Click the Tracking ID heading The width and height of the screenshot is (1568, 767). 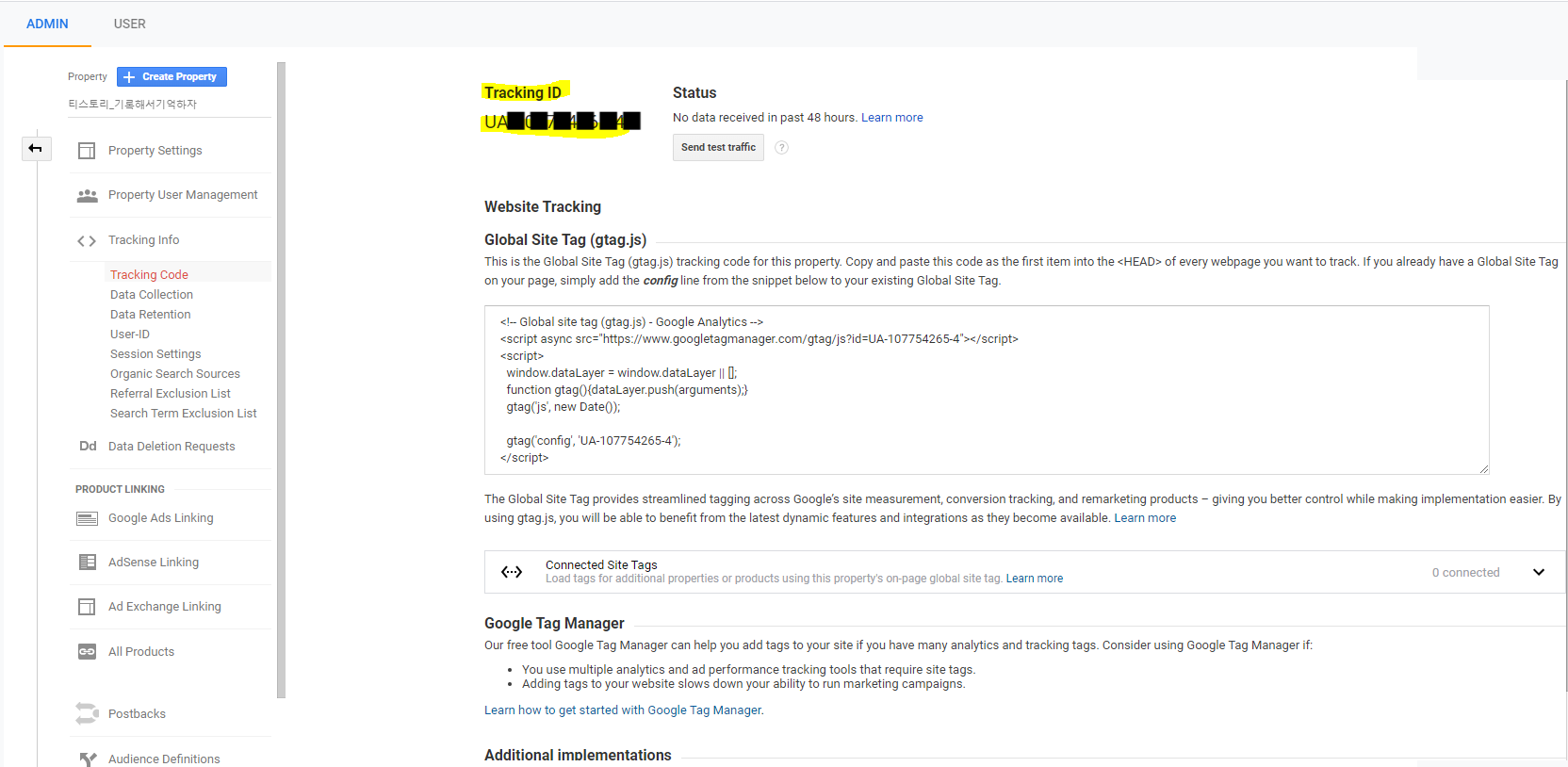(523, 92)
